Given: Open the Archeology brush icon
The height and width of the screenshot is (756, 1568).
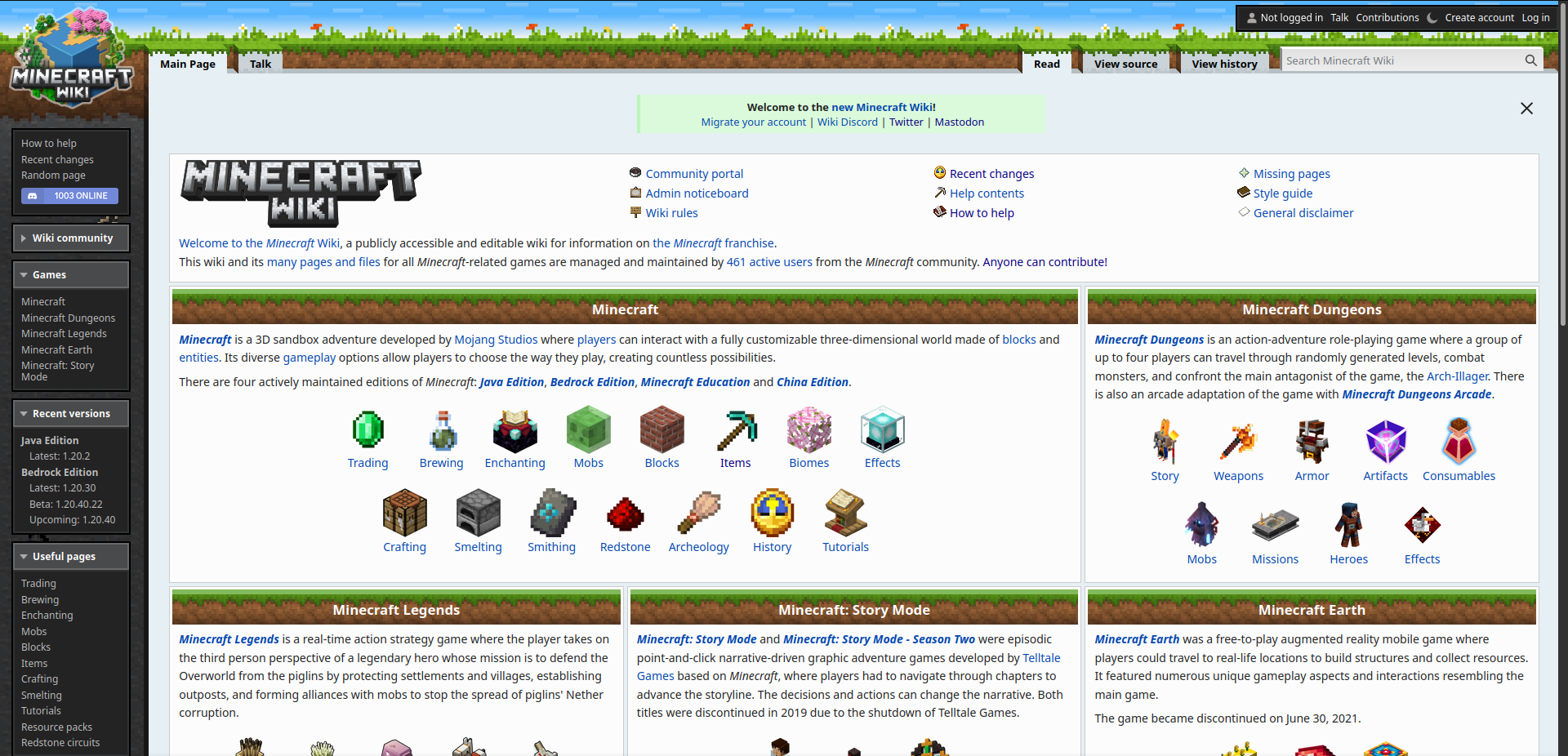Looking at the screenshot, I should [x=699, y=513].
